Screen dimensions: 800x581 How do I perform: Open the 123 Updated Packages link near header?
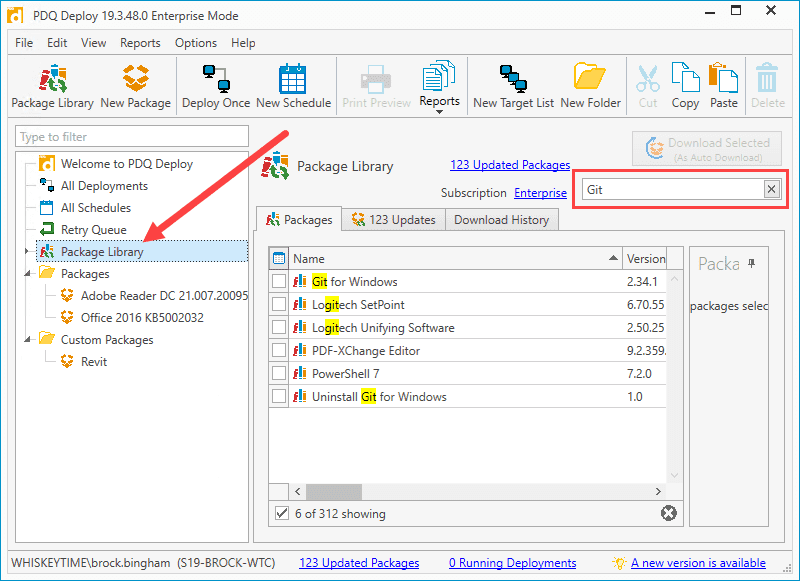(510, 165)
